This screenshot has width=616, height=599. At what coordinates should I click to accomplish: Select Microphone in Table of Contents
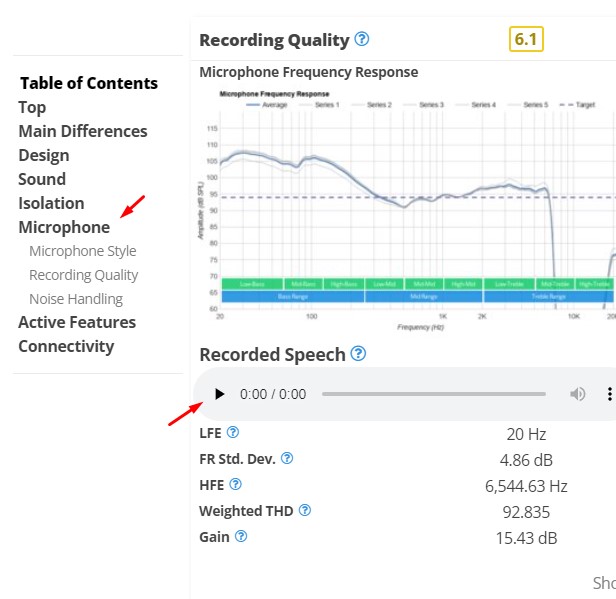(x=64, y=227)
